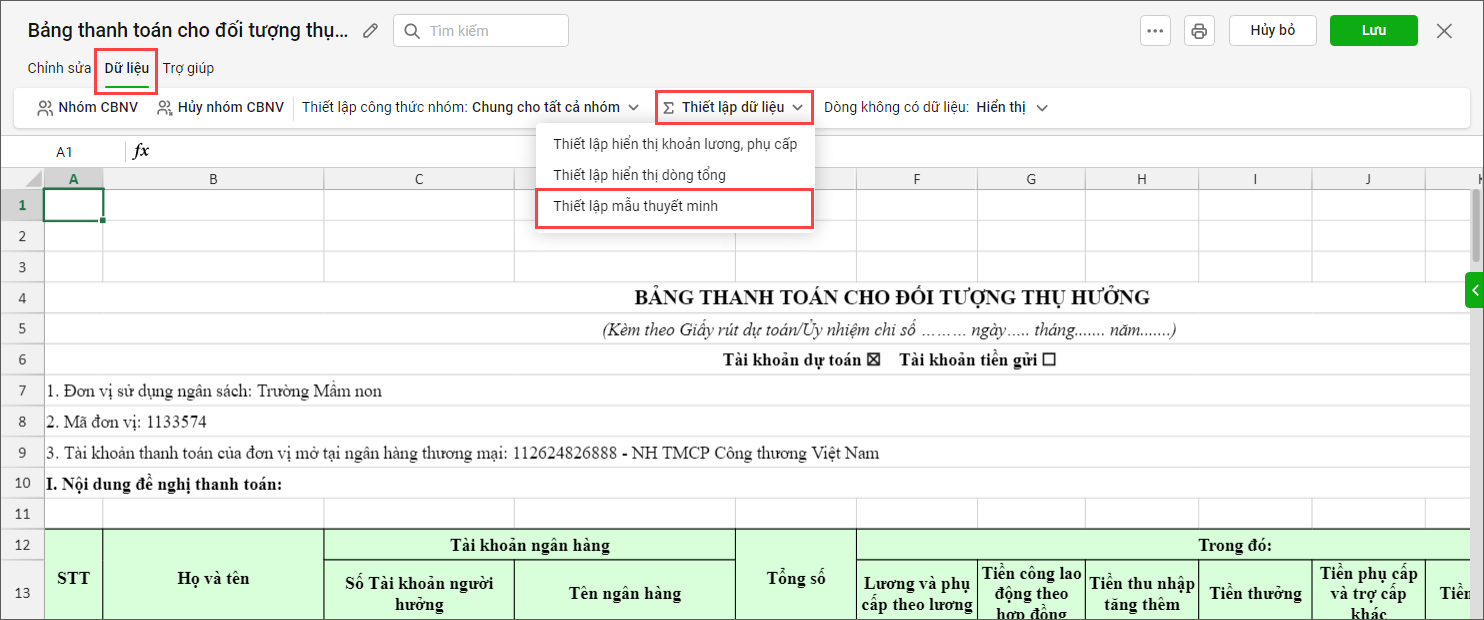Open the Trợ giúp tab

pos(188,68)
